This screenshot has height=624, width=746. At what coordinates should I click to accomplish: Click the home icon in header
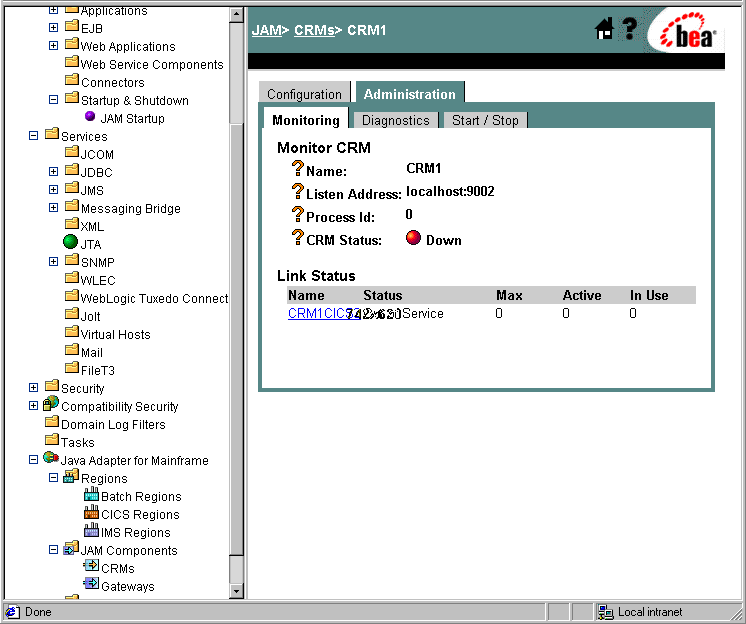604,30
